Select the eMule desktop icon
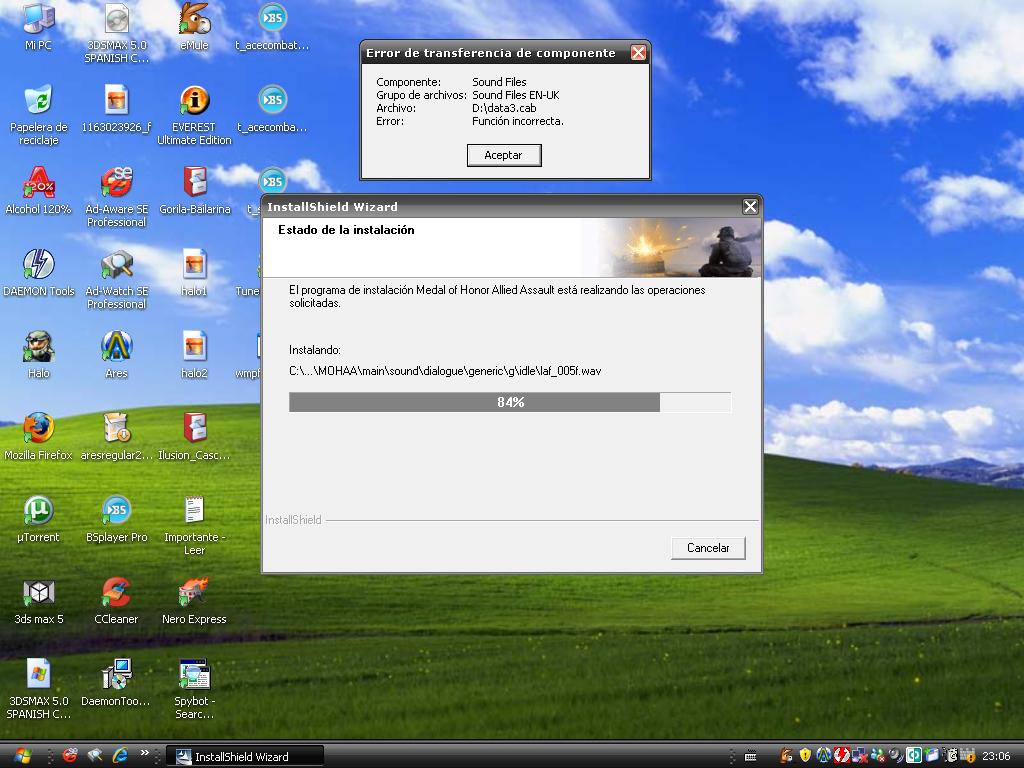This screenshot has width=1024, height=768. pos(194,26)
